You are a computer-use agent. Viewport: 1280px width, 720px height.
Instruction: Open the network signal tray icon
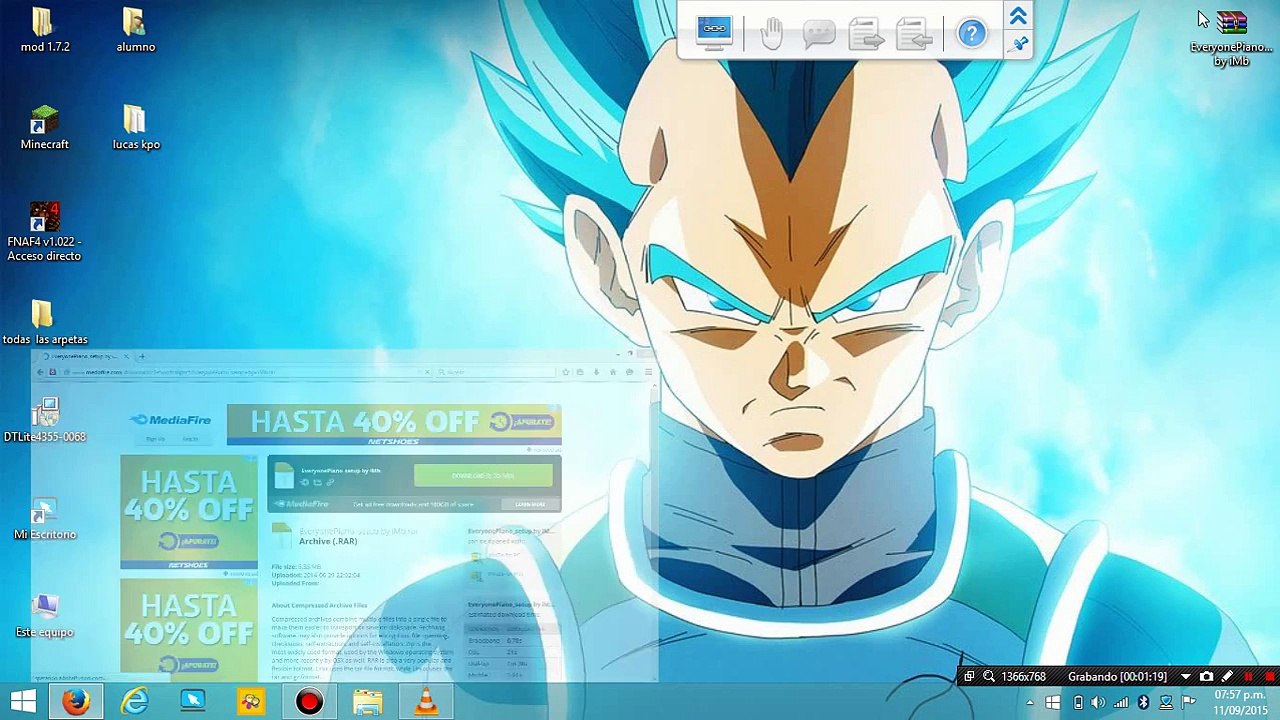1121,703
